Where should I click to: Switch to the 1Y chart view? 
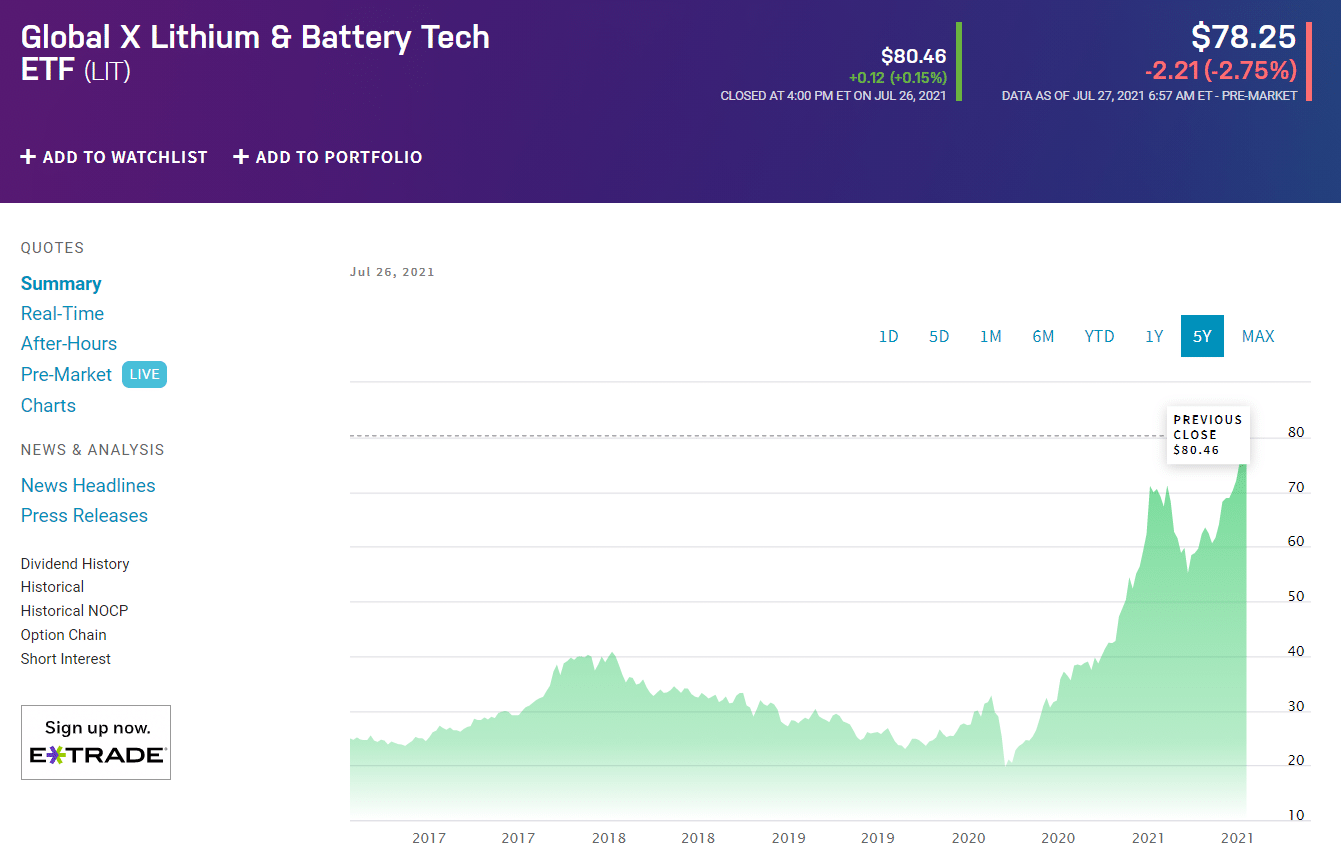[x=1153, y=336]
